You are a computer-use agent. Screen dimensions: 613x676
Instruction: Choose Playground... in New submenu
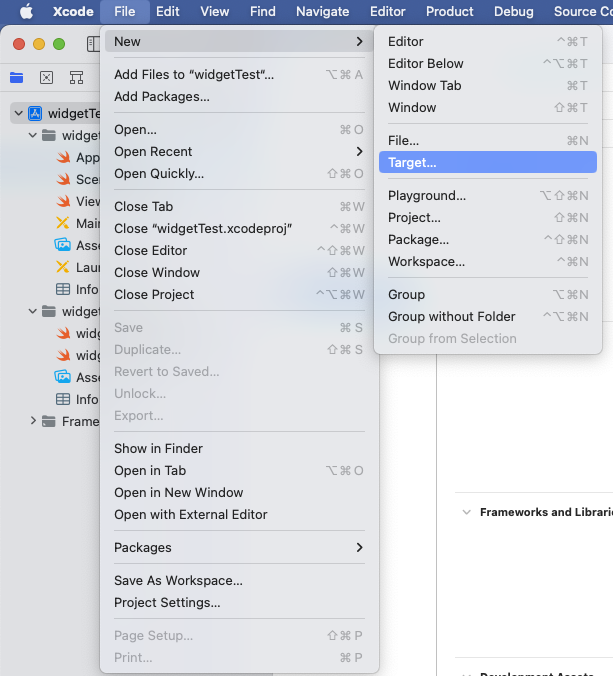(x=488, y=196)
